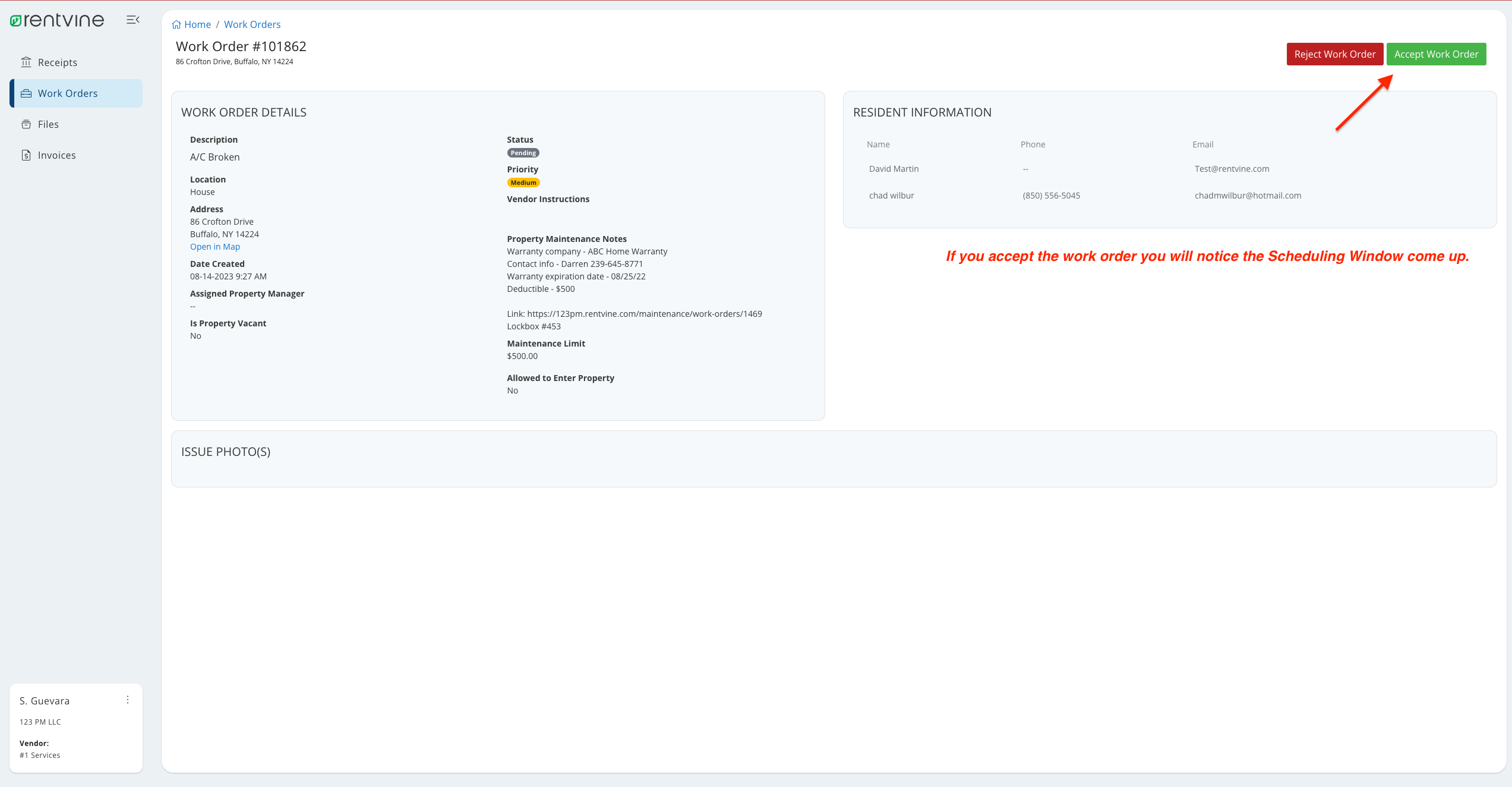Click the Work Orders briefcase icon

click(x=27, y=93)
